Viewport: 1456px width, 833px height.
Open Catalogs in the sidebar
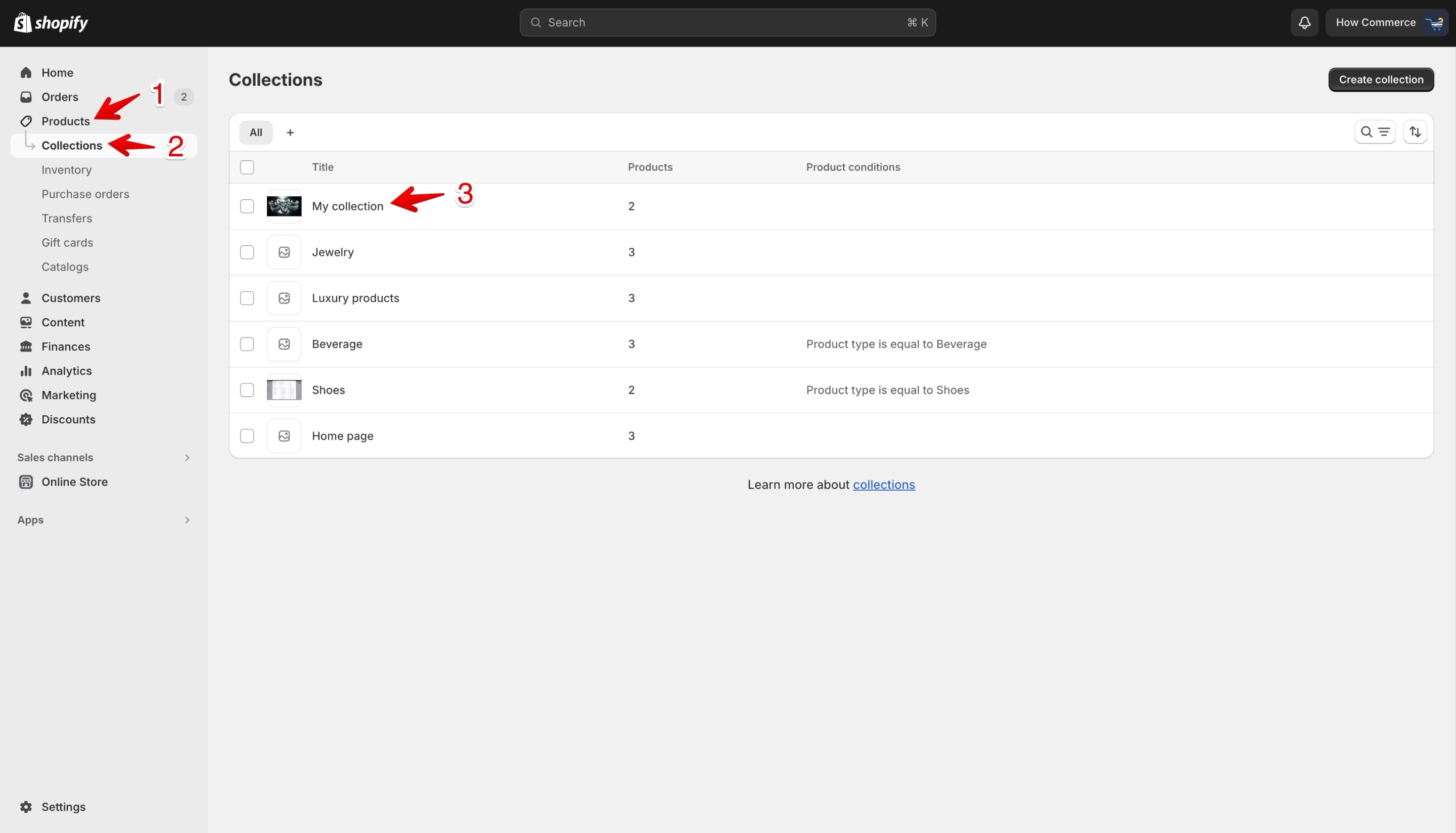click(x=65, y=267)
